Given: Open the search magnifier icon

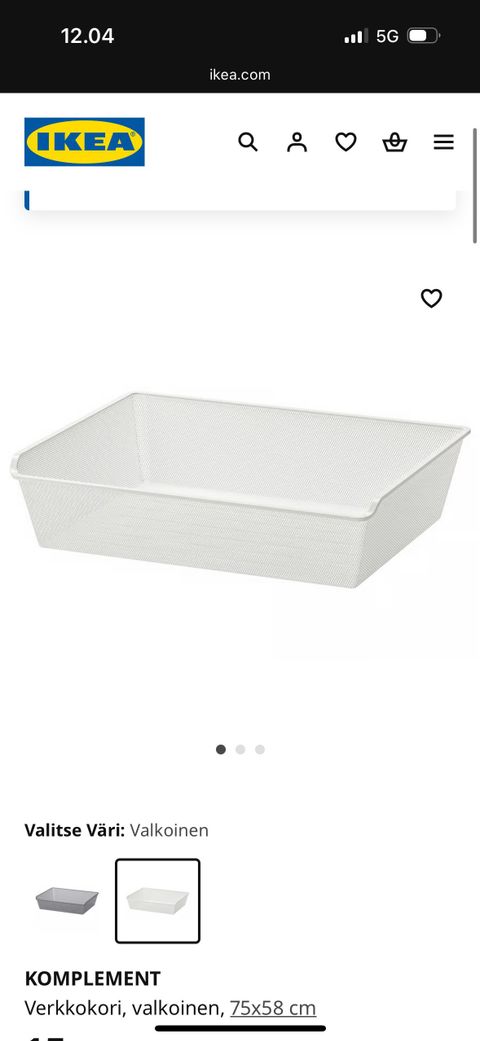Looking at the screenshot, I should point(248,142).
